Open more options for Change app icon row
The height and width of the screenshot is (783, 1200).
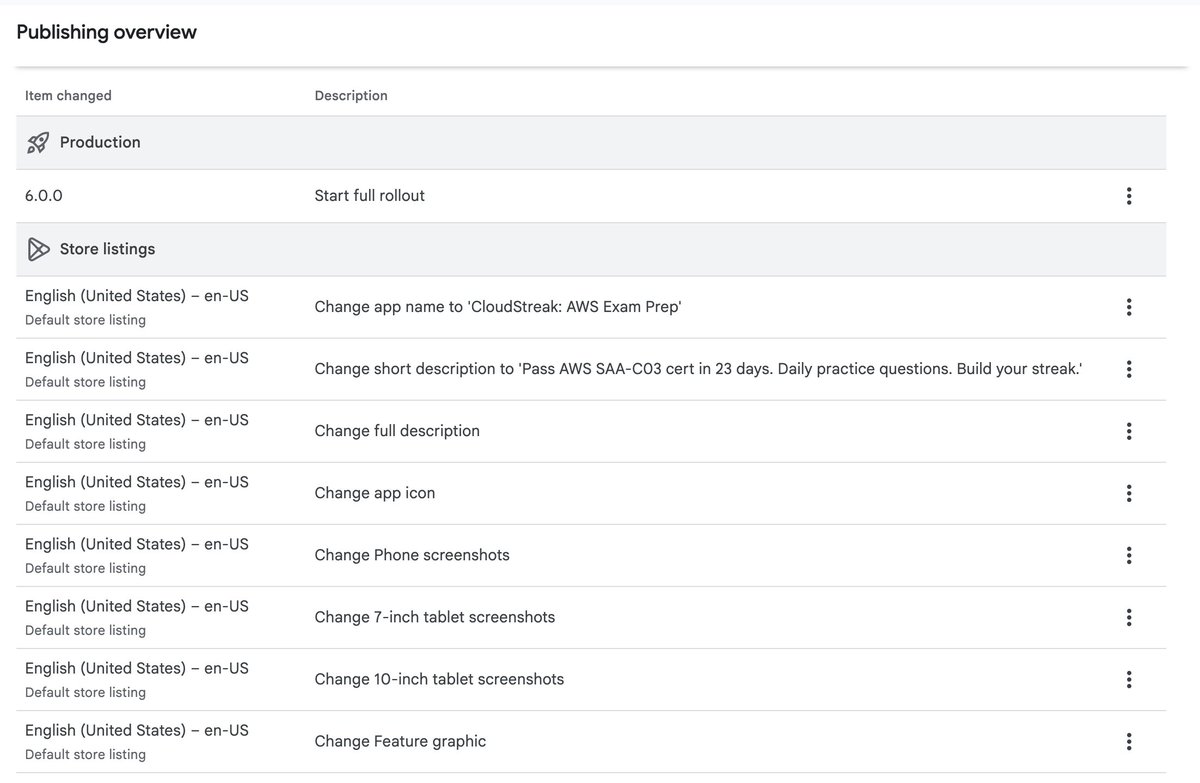point(1128,493)
